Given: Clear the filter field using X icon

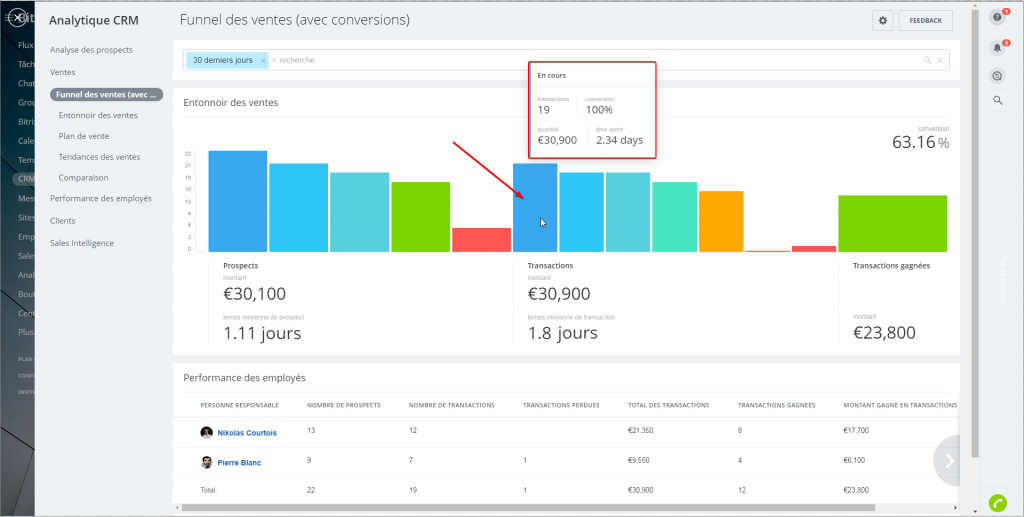Looking at the screenshot, I should click(940, 61).
